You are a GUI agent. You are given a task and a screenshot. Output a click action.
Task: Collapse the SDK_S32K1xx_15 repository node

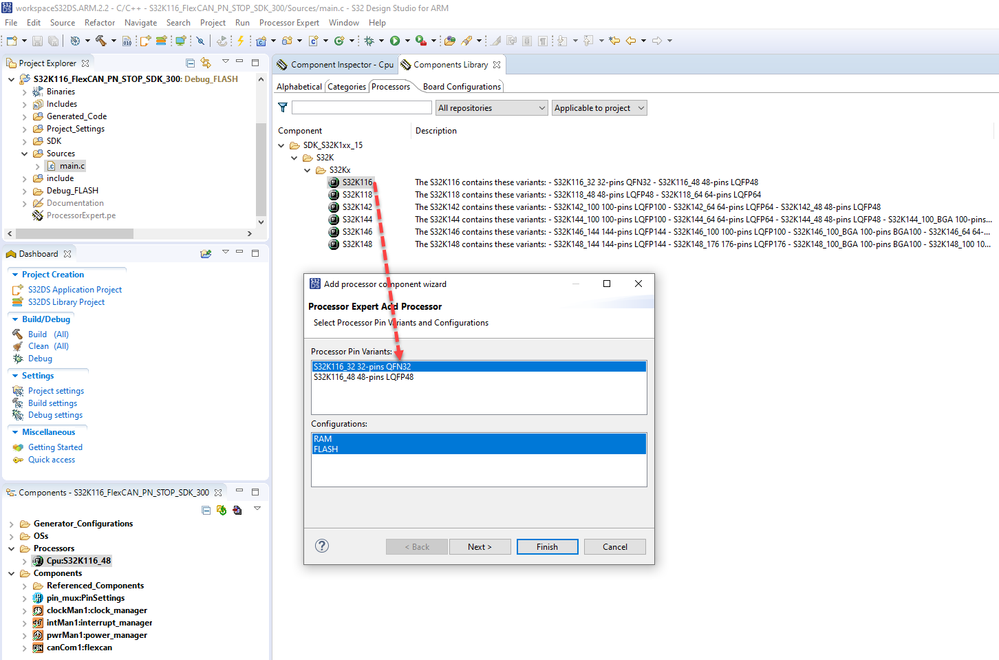tap(281, 145)
